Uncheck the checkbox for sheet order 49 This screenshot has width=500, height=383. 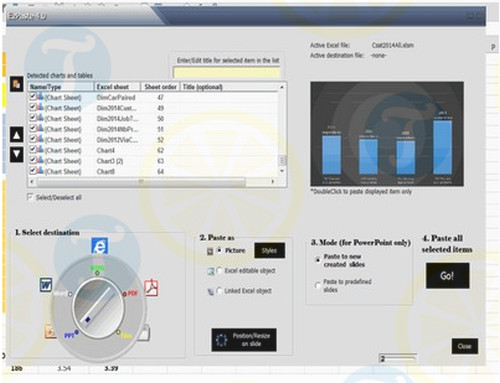click(33, 107)
